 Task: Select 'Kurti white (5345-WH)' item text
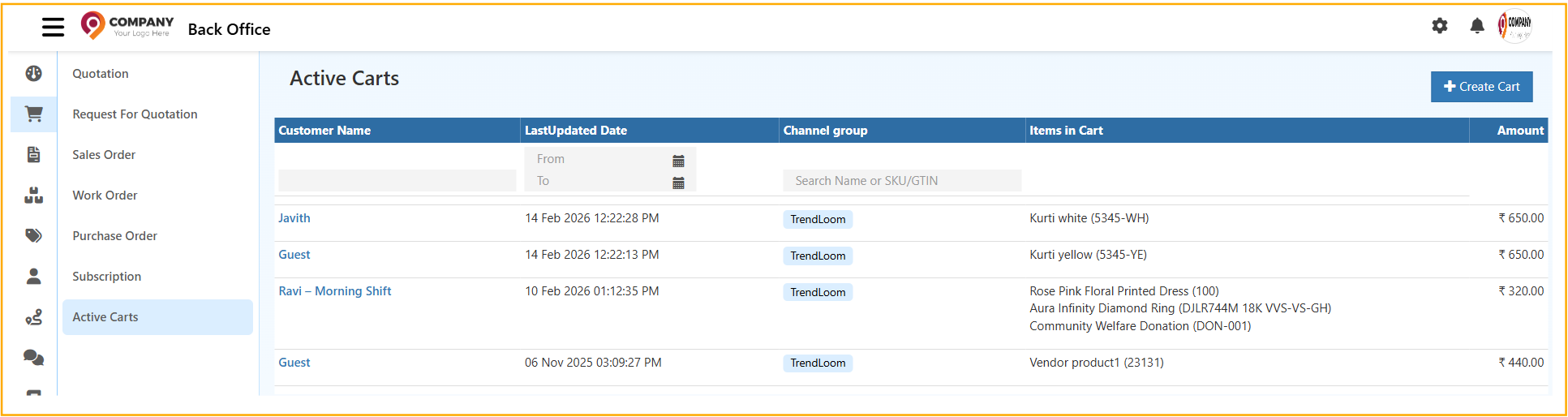1089,218
